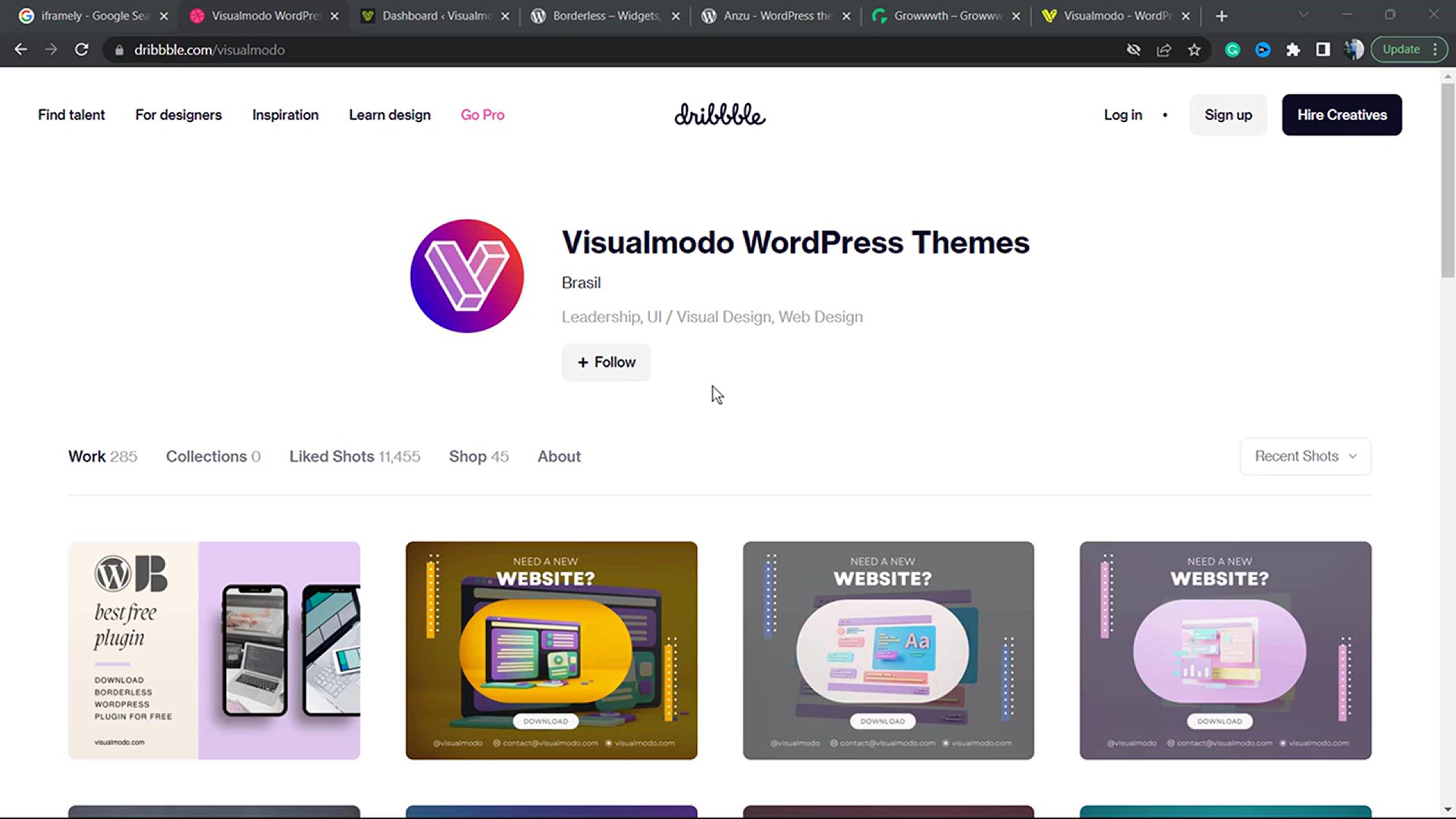
Task: Close the iframely Google Search tab
Action: [x=164, y=16]
